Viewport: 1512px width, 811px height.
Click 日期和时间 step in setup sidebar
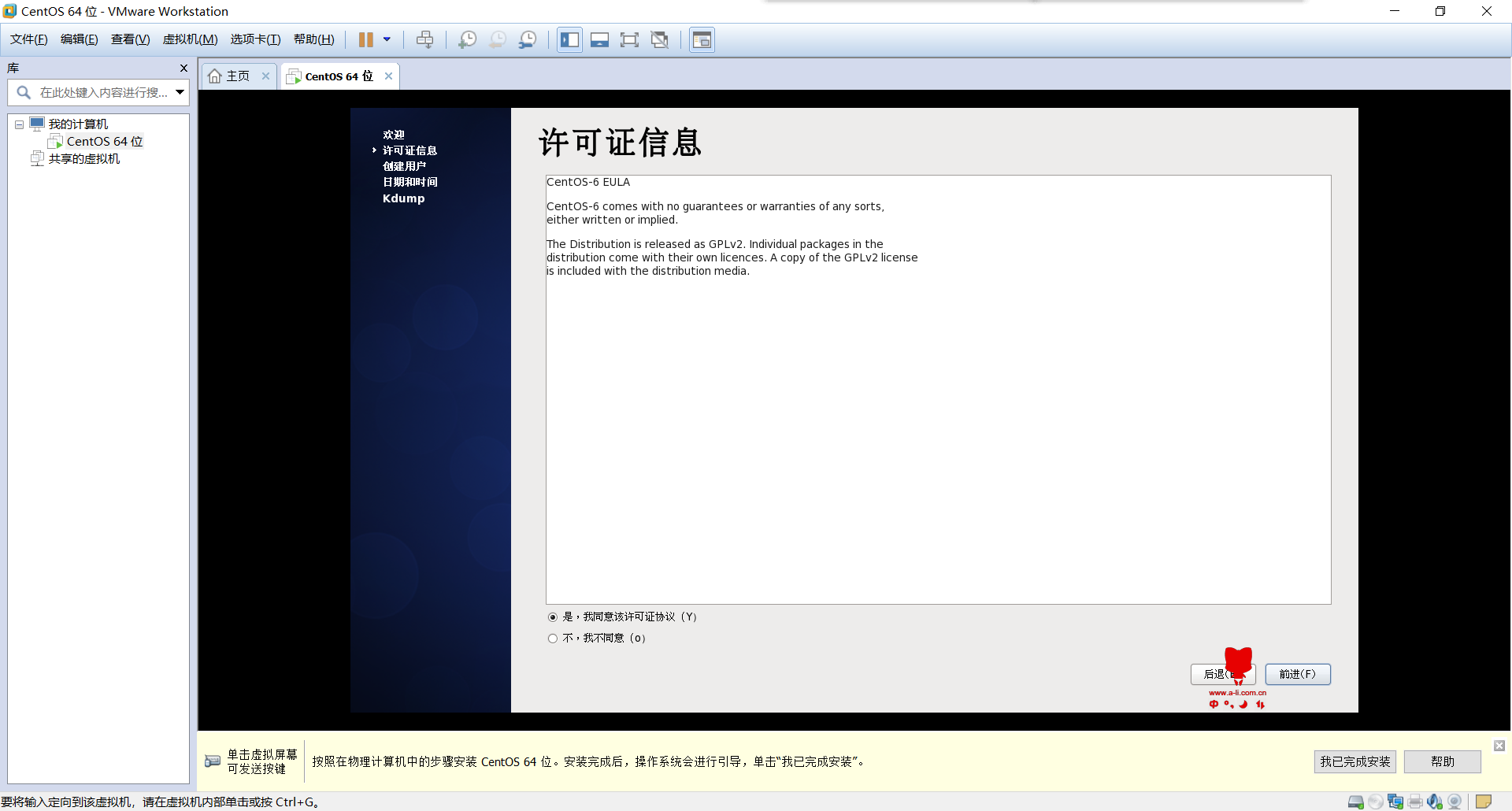[410, 183]
